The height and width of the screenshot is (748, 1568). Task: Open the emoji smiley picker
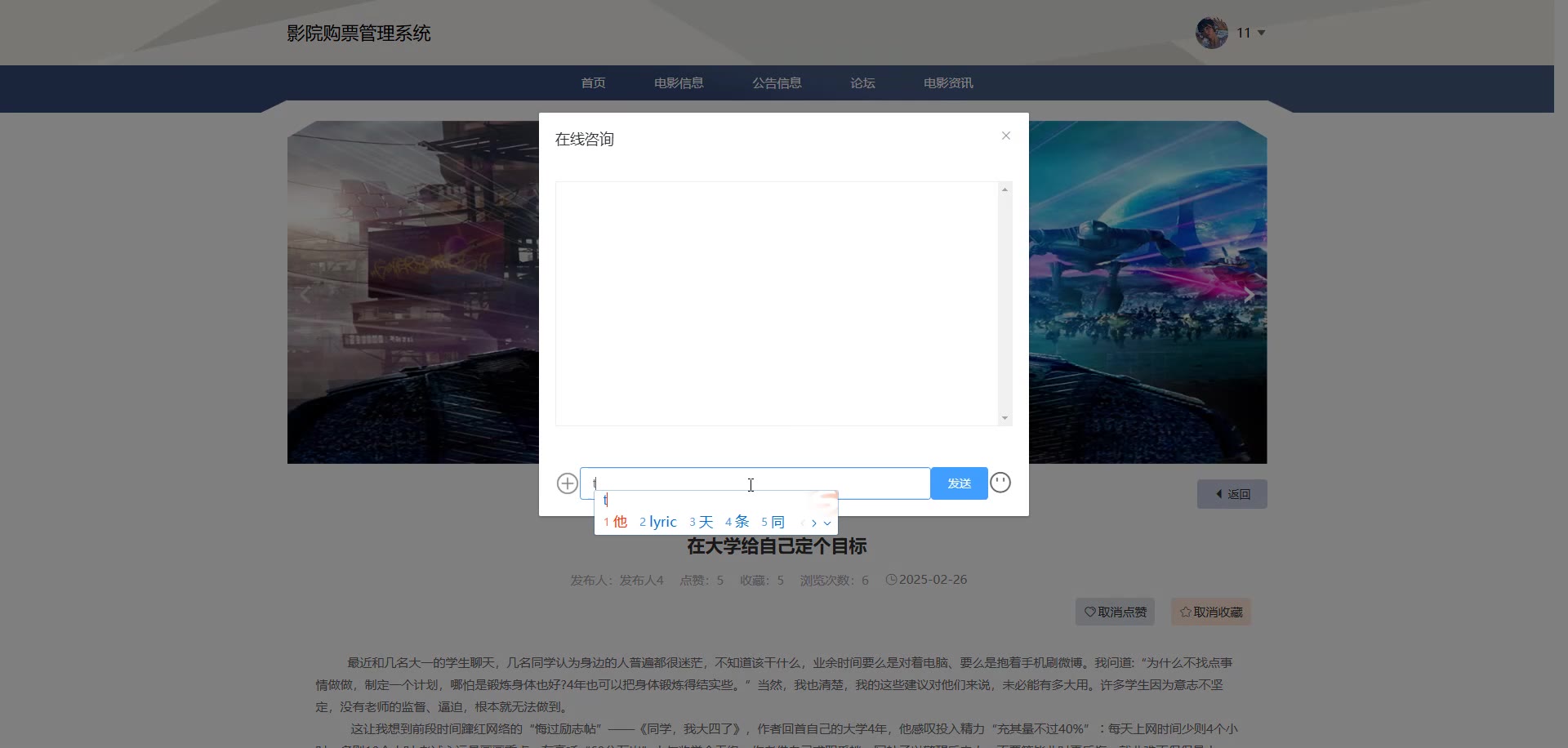(1000, 483)
